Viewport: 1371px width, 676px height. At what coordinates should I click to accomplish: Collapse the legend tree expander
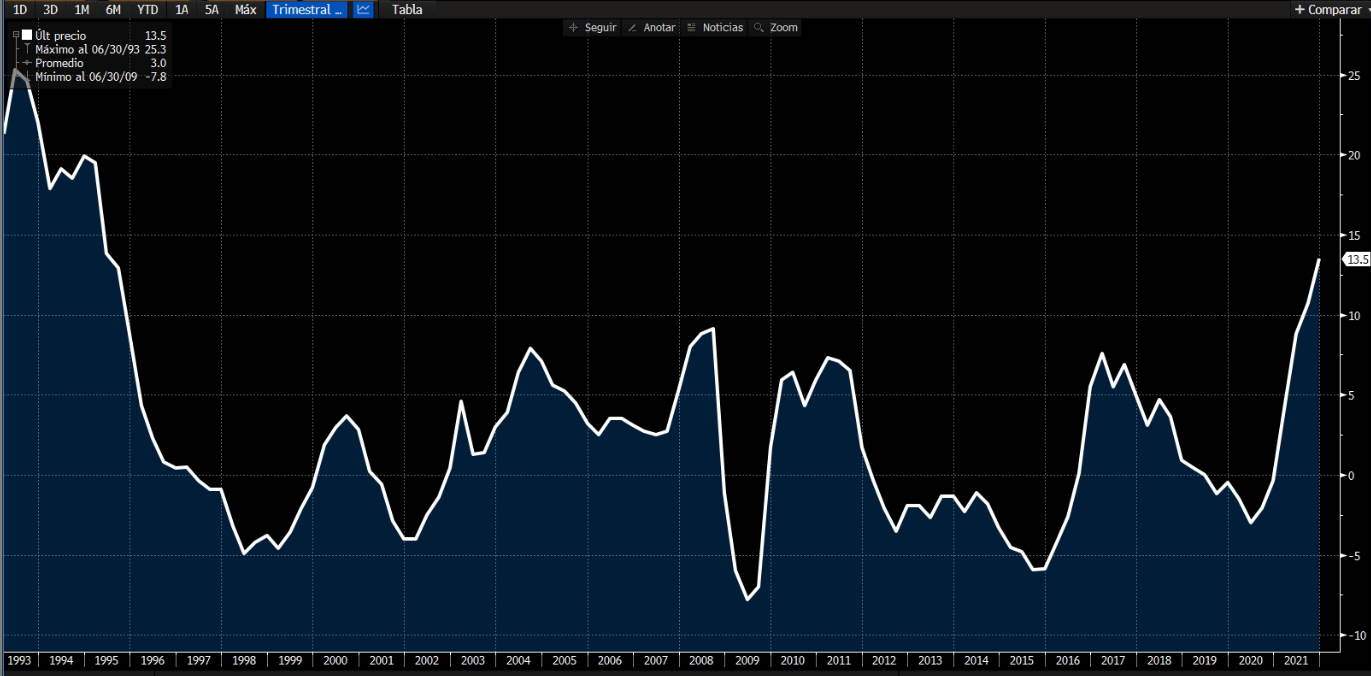[16, 35]
